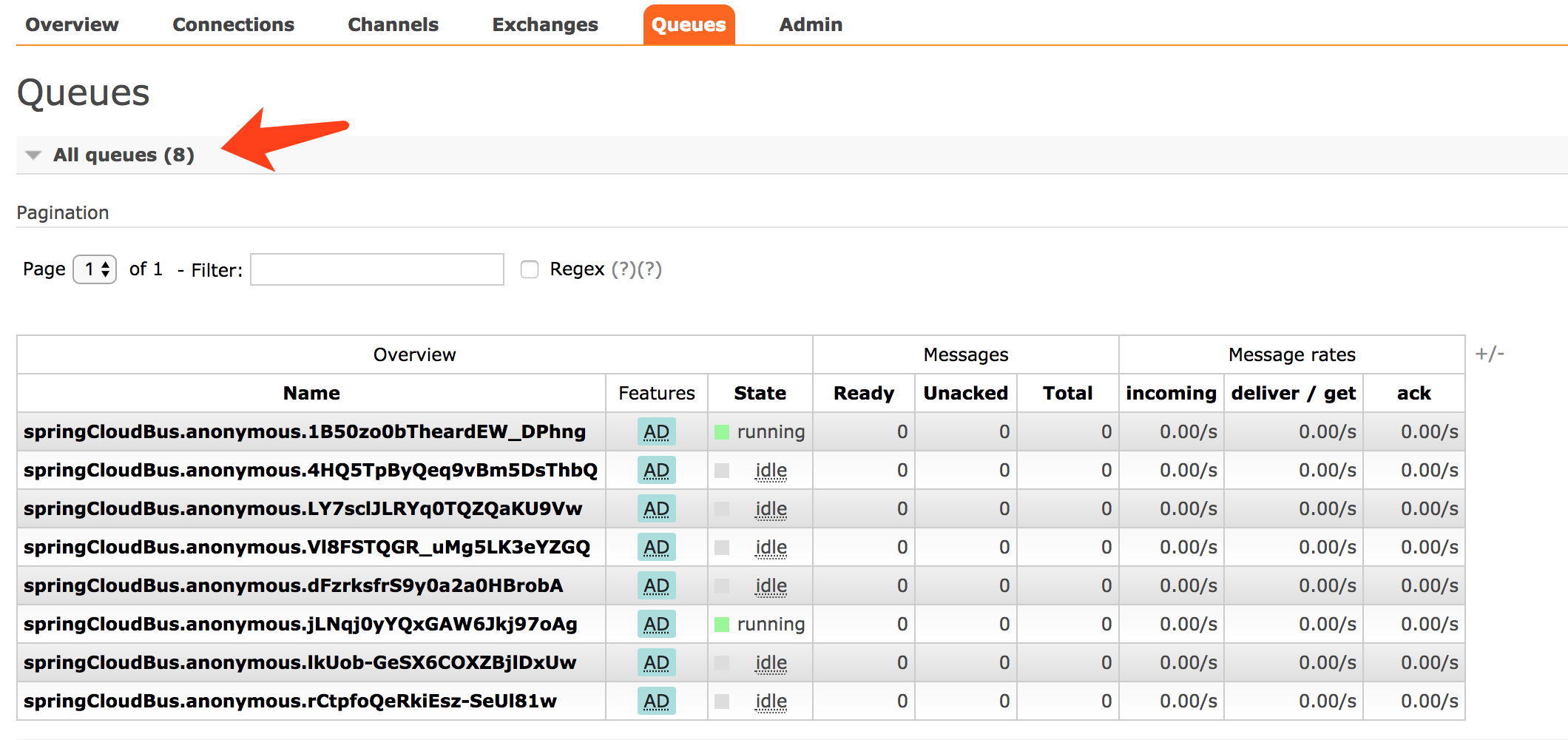1568x740 pixels.
Task: Open queue springCloudBus.anonymous.1B50zo0bTheardEW_DPhng
Action: click(x=305, y=431)
